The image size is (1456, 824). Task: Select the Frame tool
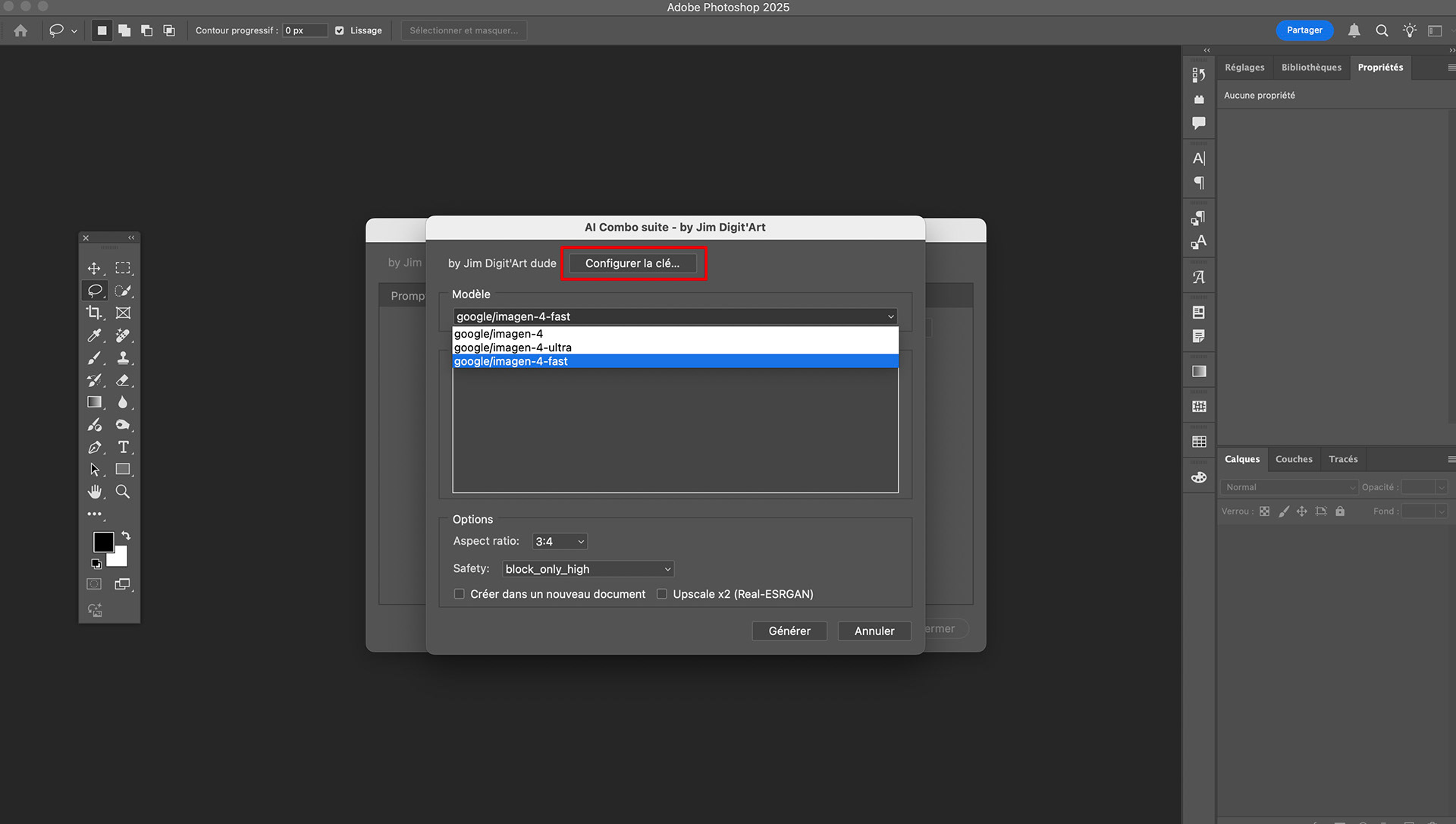(123, 313)
